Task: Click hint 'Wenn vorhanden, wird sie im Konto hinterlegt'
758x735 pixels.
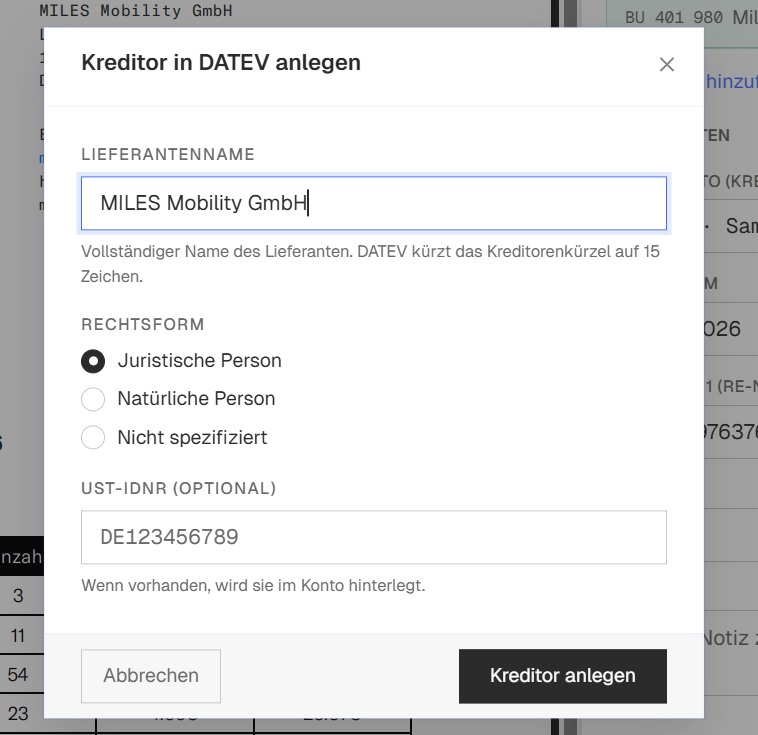Action: (x=253, y=586)
